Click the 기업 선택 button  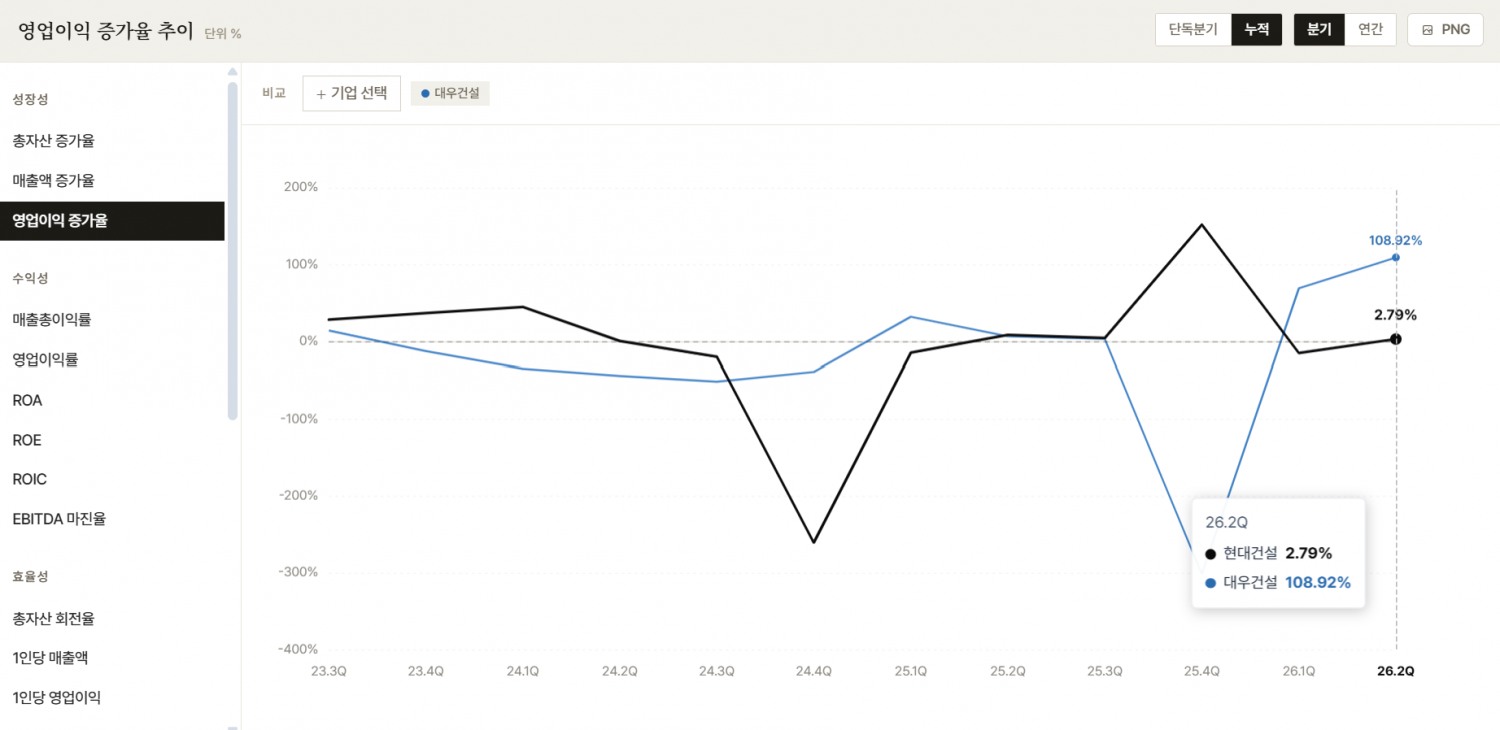(x=351, y=94)
